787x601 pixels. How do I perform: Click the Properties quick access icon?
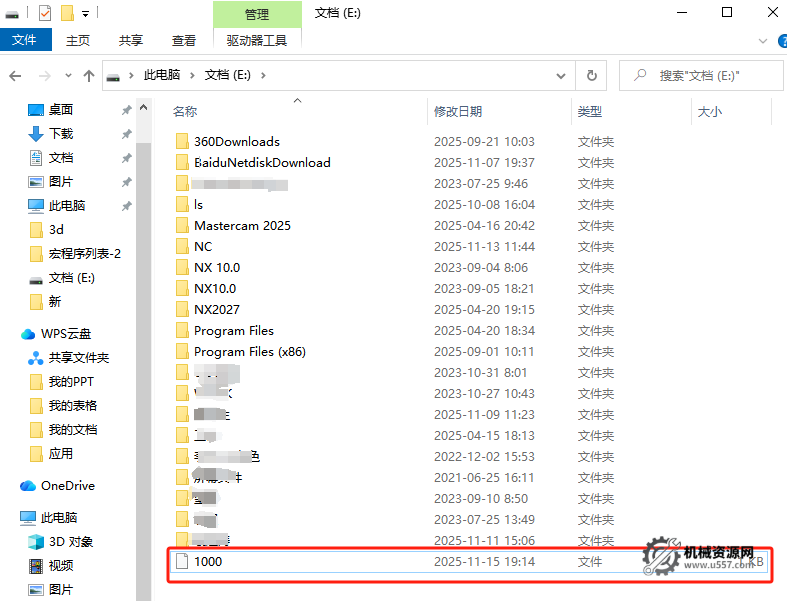pyautogui.click(x=45, y=13)
